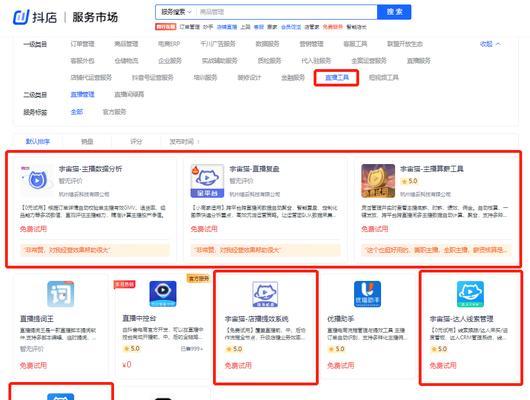Open the 宇宙猫-主播算薪工具 title link
530x400 pixels.
point(432,169)
